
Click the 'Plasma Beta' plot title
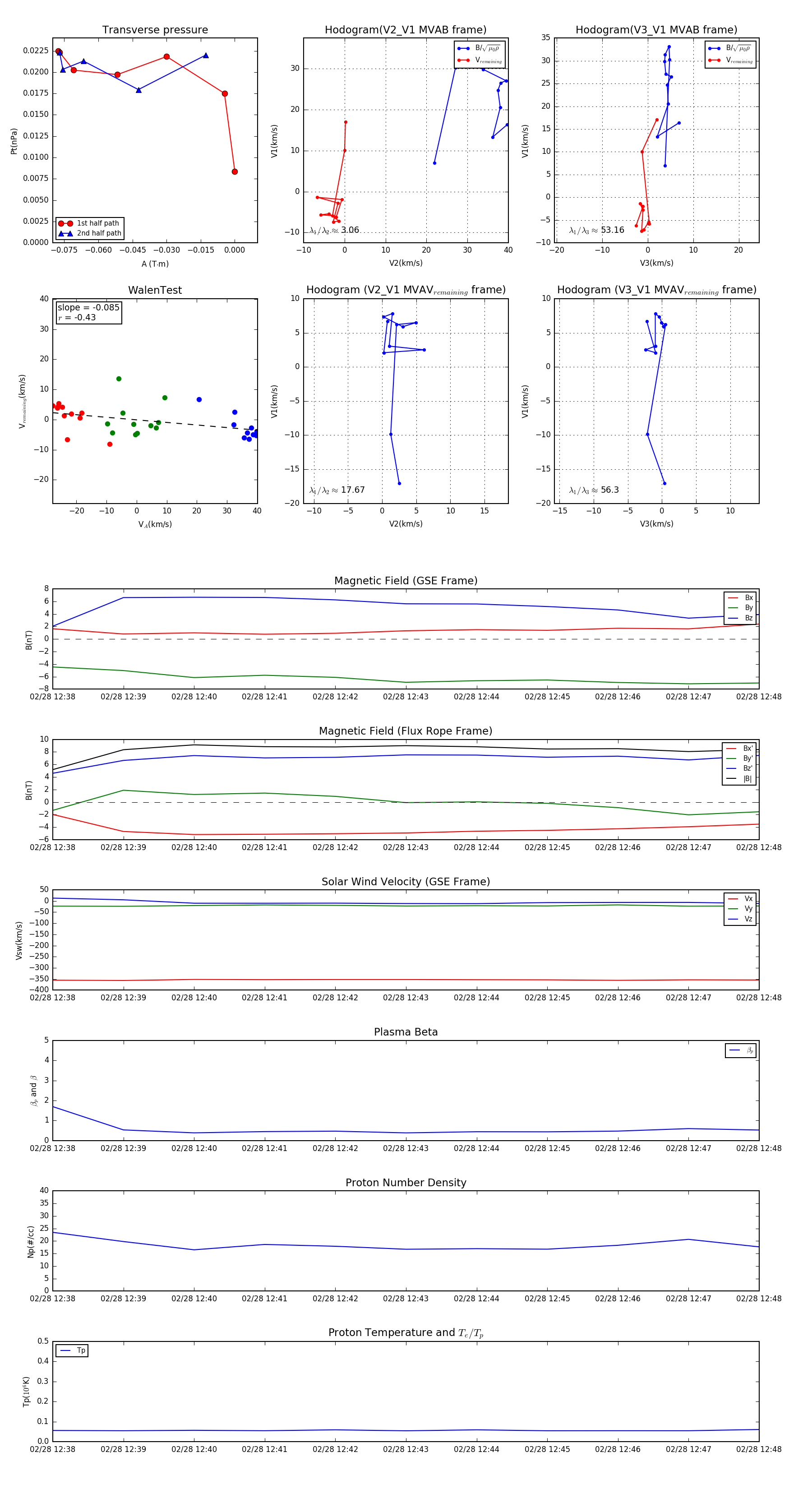406,1032
